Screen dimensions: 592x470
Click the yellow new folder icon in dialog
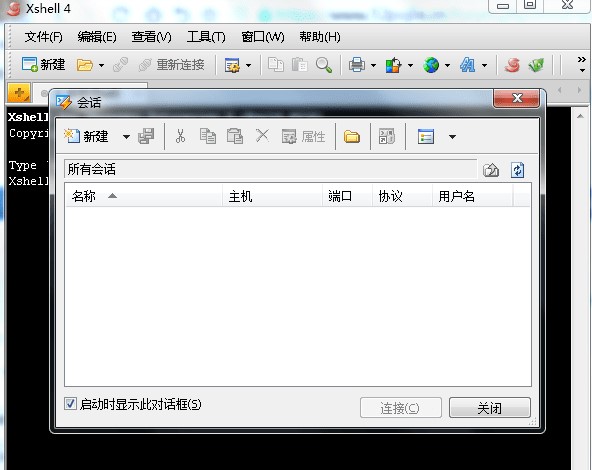[x=352, y=136]
